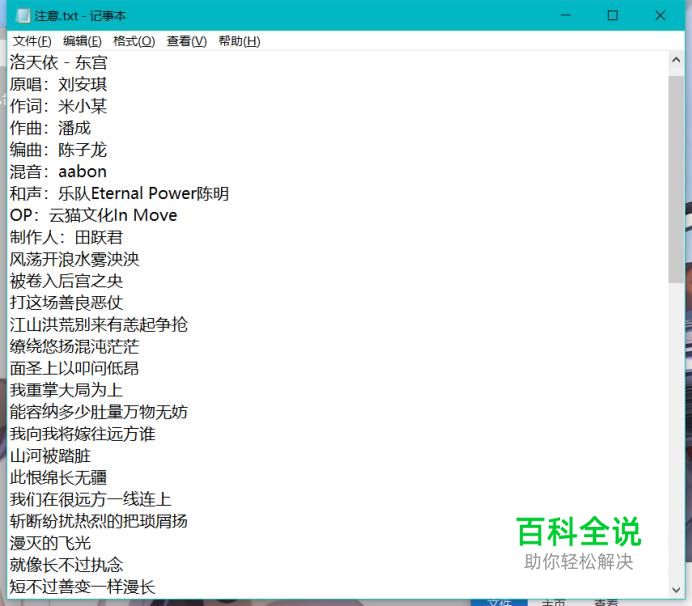Place cursor in line 洛天依 - 东宫
Image resolution: width=692 pixels, height=606 pixels.
(x=58, y=63)
